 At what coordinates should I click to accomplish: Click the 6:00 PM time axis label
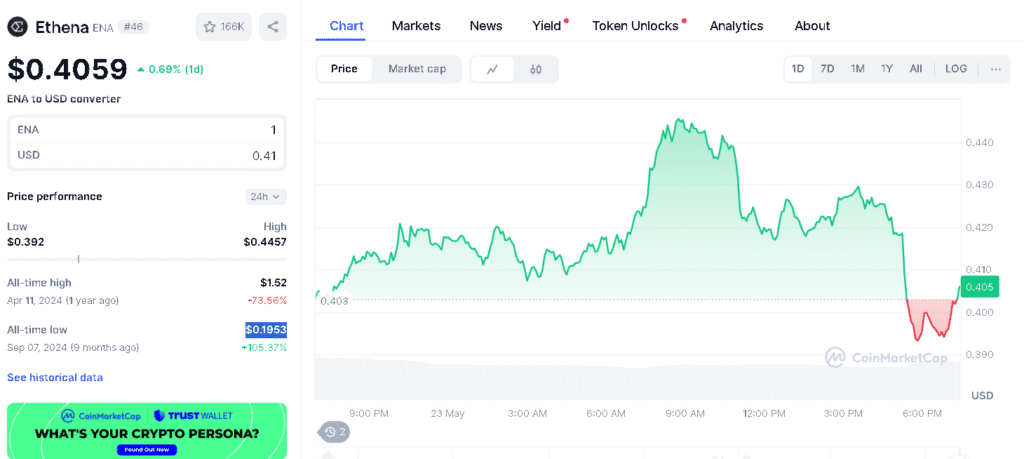(921, 413)
